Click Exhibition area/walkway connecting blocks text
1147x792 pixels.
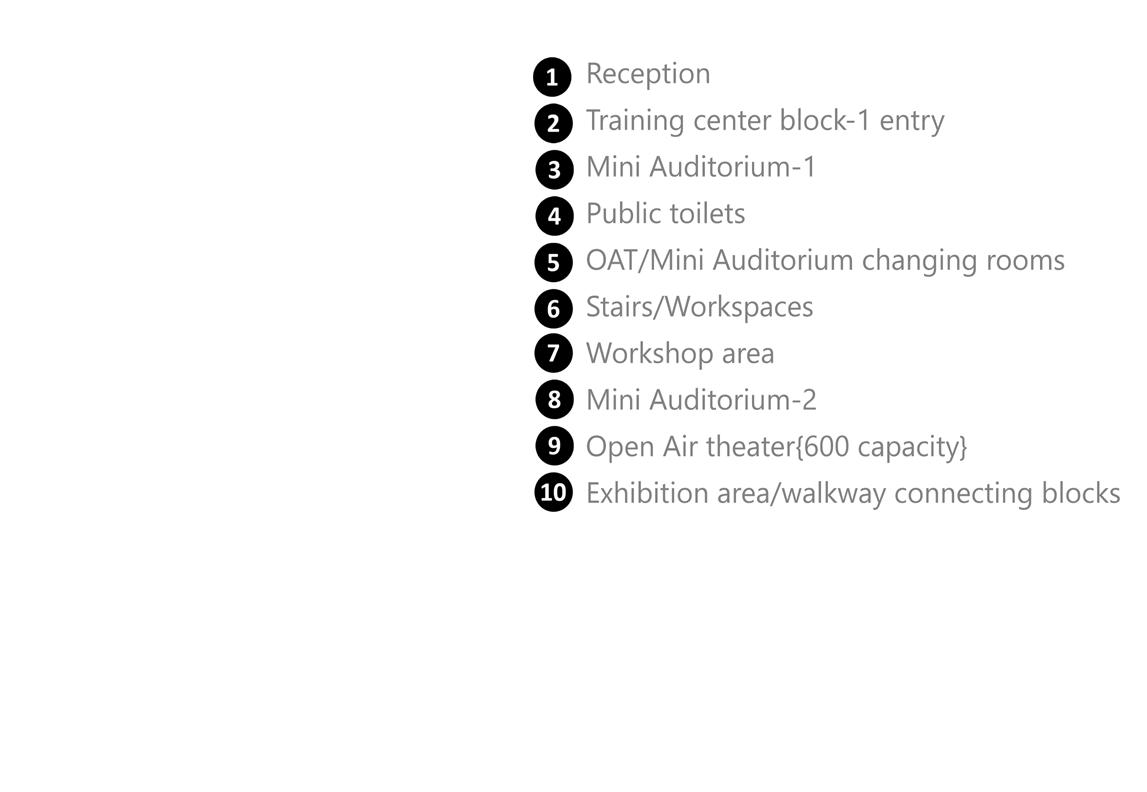(853, 493)
